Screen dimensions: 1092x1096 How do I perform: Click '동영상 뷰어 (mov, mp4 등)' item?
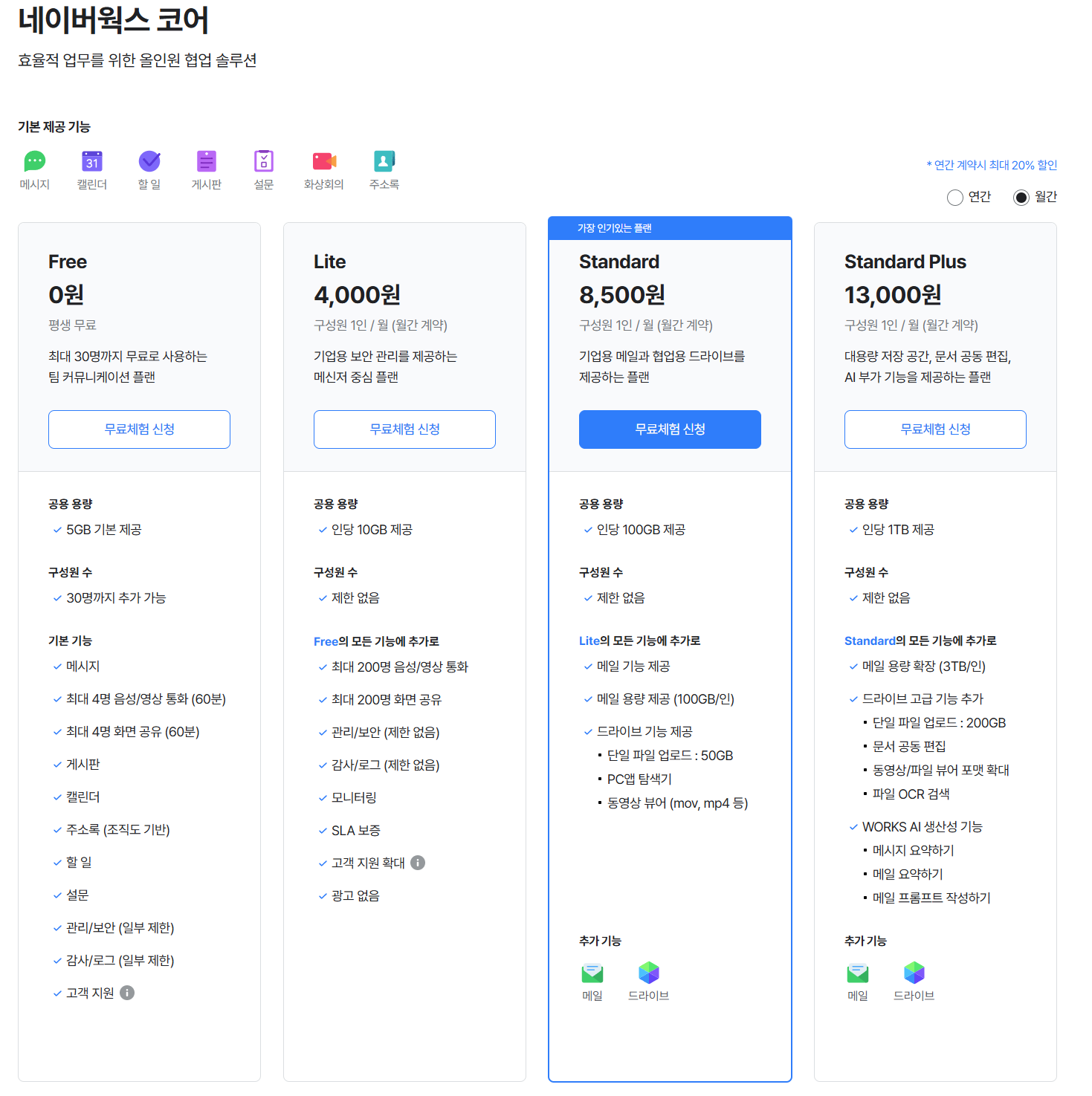coord(677,803)
